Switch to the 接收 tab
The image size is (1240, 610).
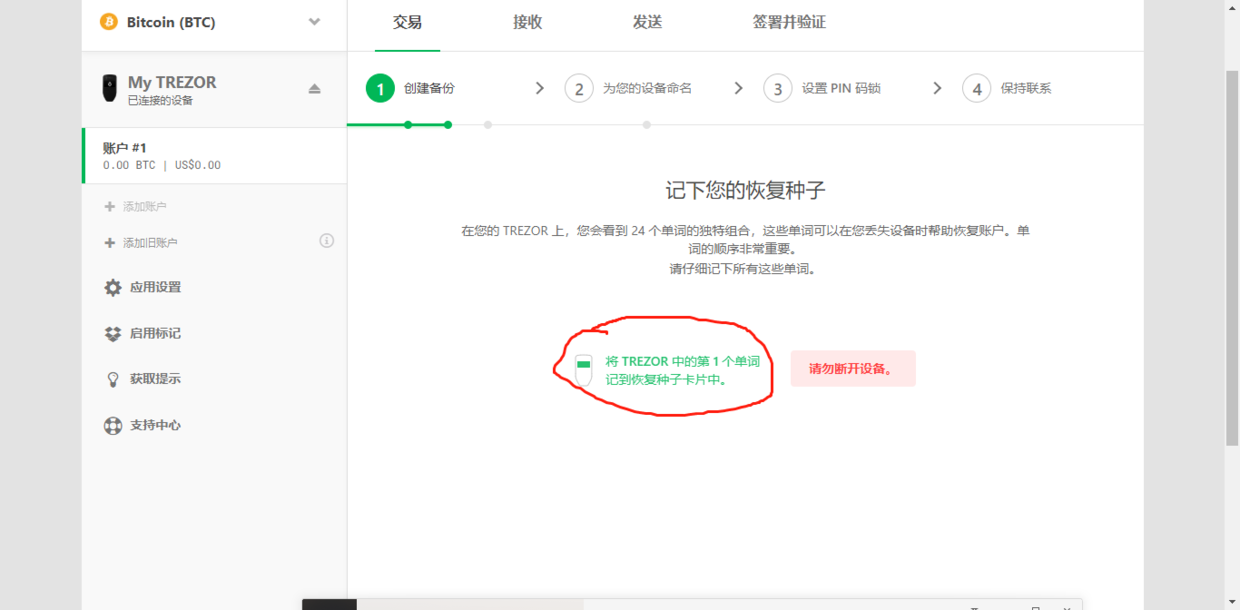[527, 22]
